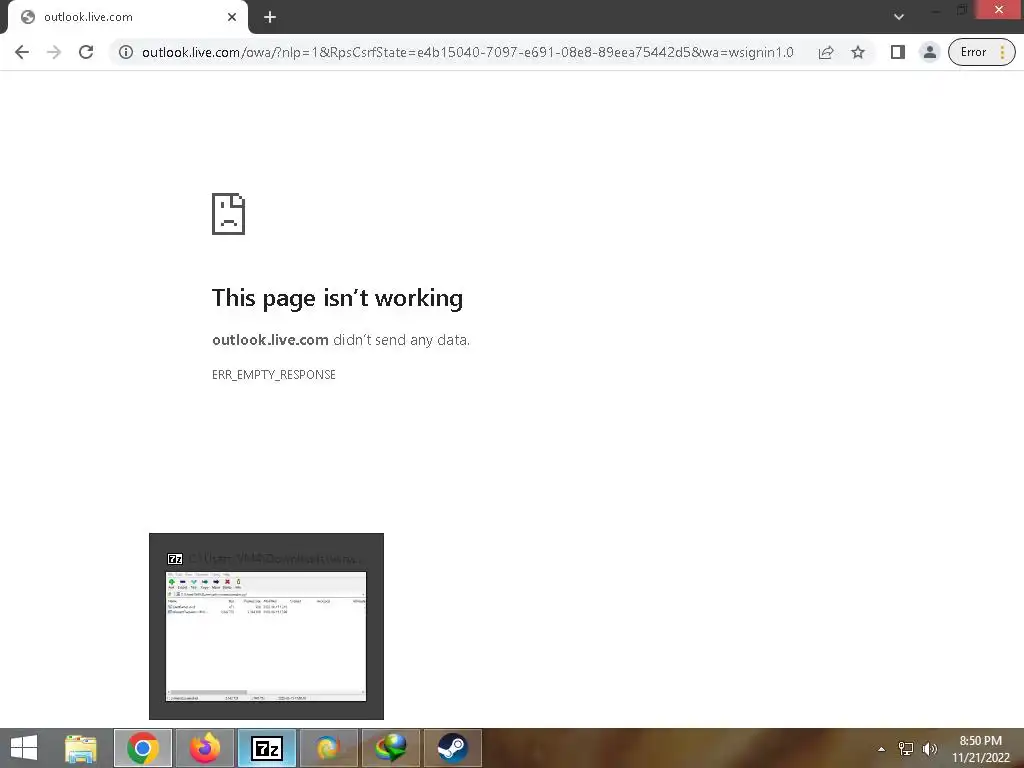Toggle the Chrome side panel
This screenshot has width=1024, height=768.
click(898, 52)
